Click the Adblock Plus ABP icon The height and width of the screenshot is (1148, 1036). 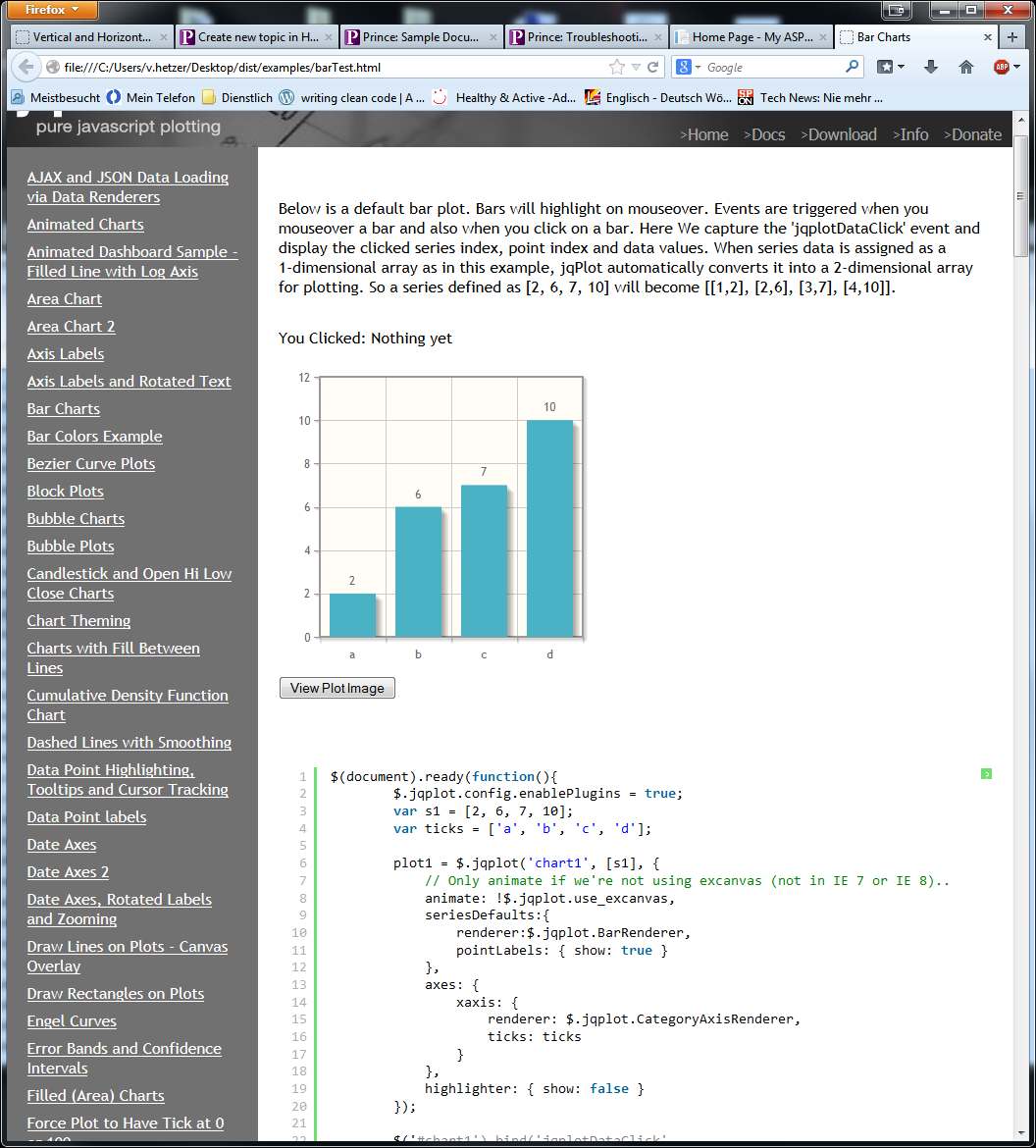click(x=1002, y=67)
